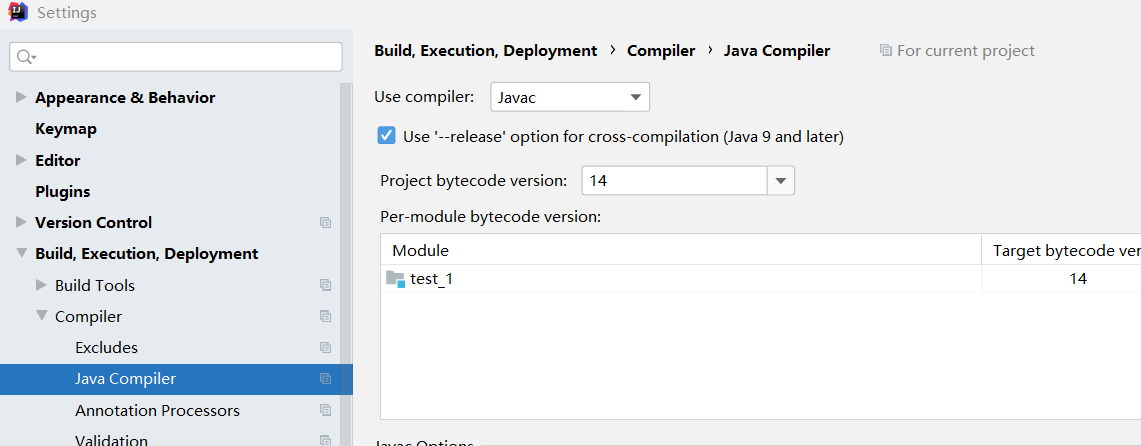Click project-level icon beside Excludes
The height and width of the screenshot is (446, 1141).
pos(325,348)
